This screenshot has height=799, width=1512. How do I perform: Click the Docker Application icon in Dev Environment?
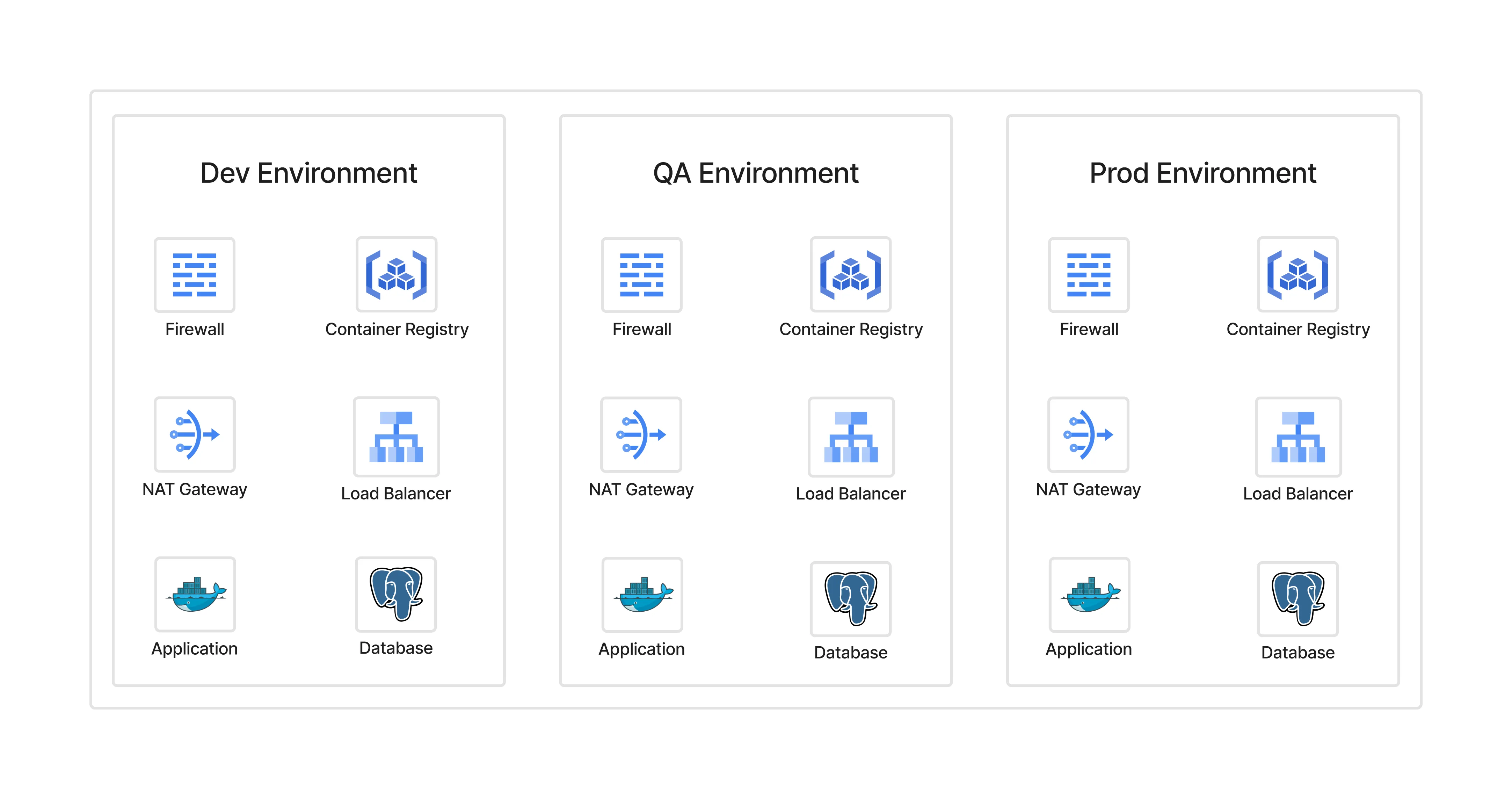(194, 594)
